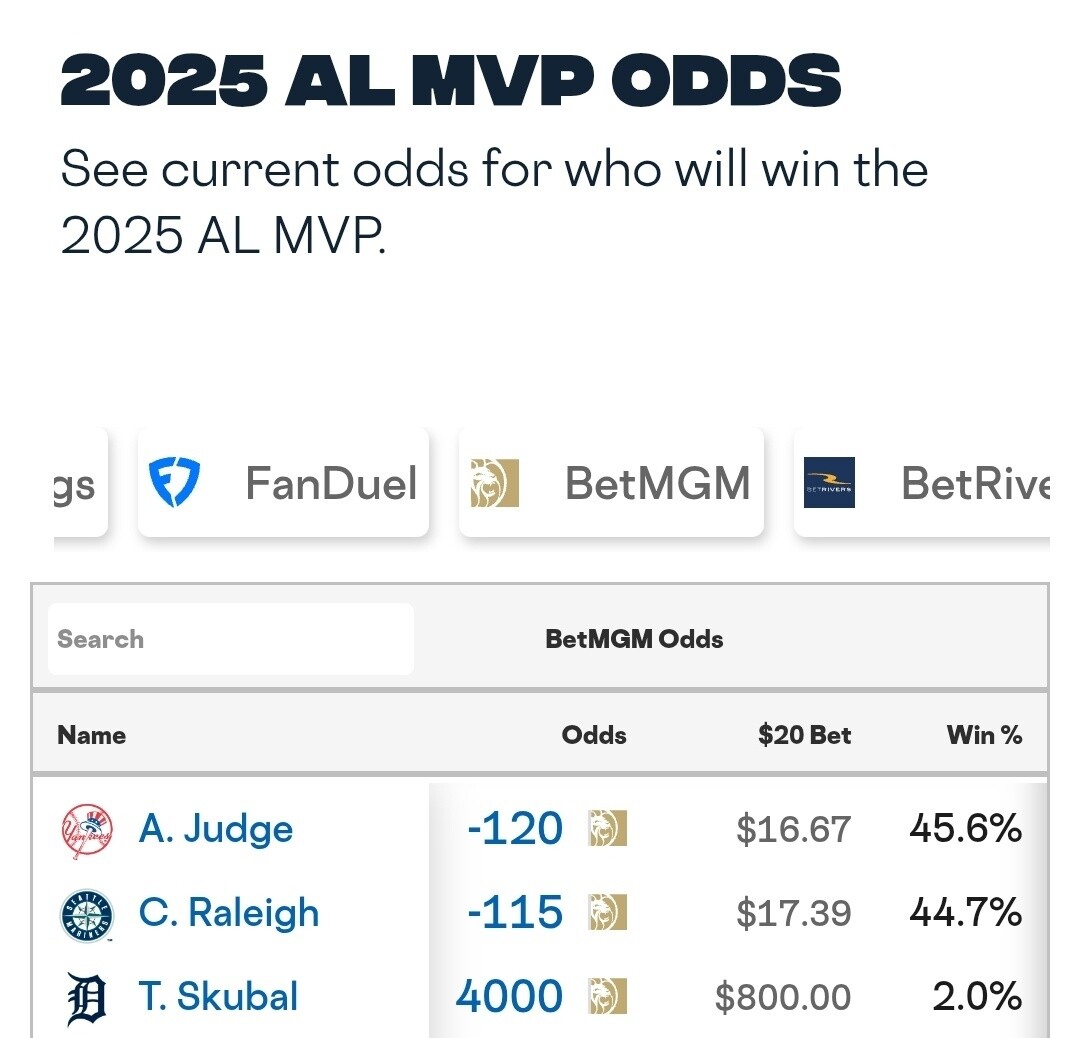The height and width of the screenshot is (1038, 1080).
Task: Open the BetRivers sportsbook tab
Action: 922,482
